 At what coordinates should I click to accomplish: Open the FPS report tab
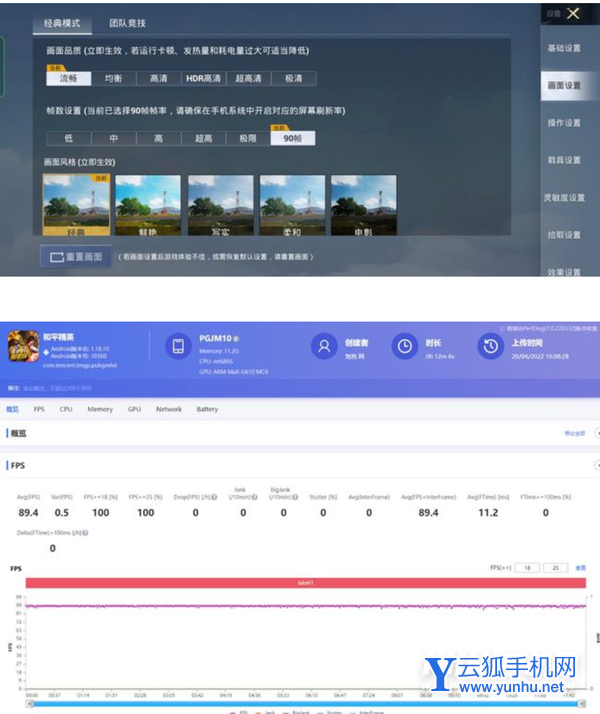pos(39,409)
